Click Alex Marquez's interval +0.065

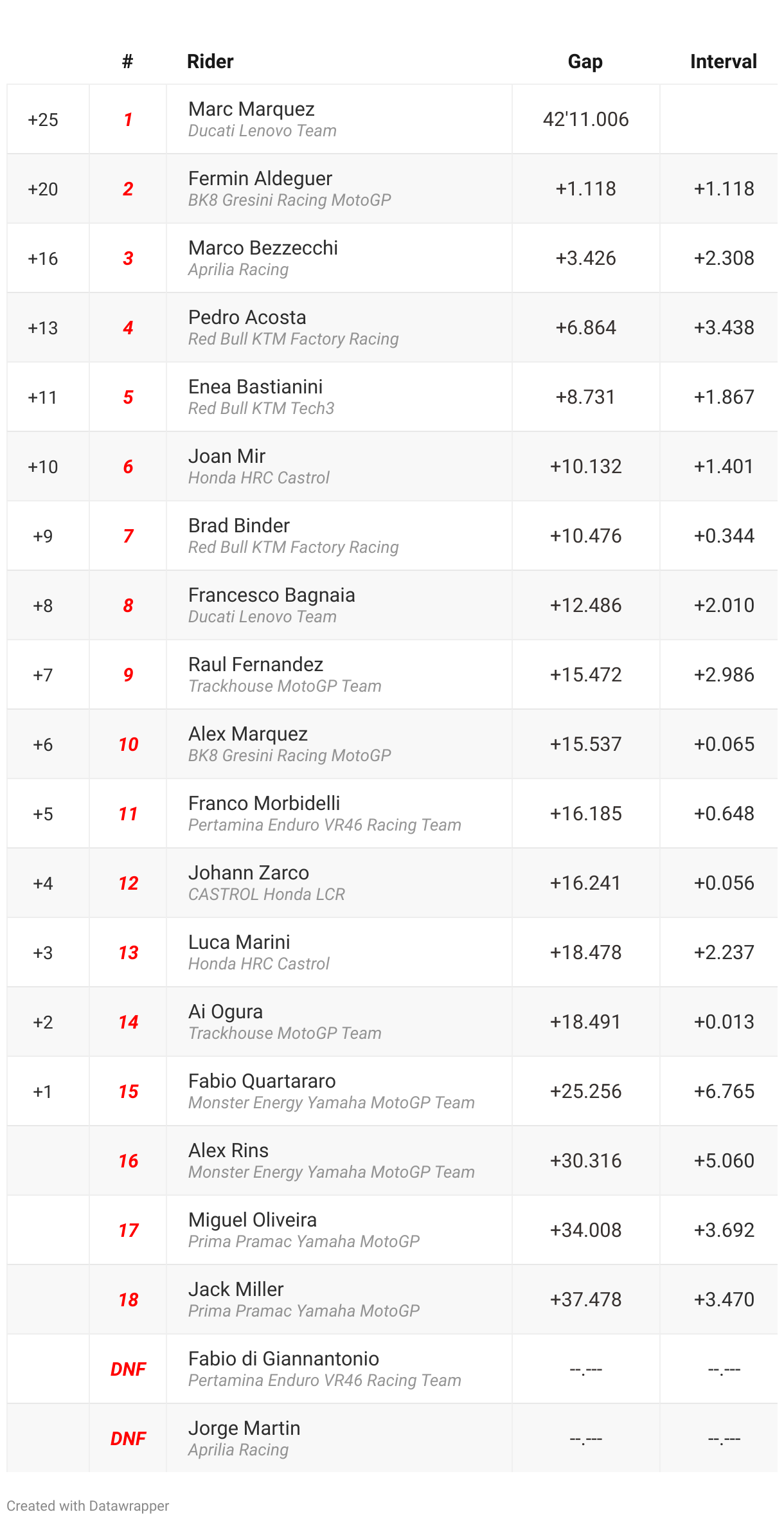tap(724, 744)
